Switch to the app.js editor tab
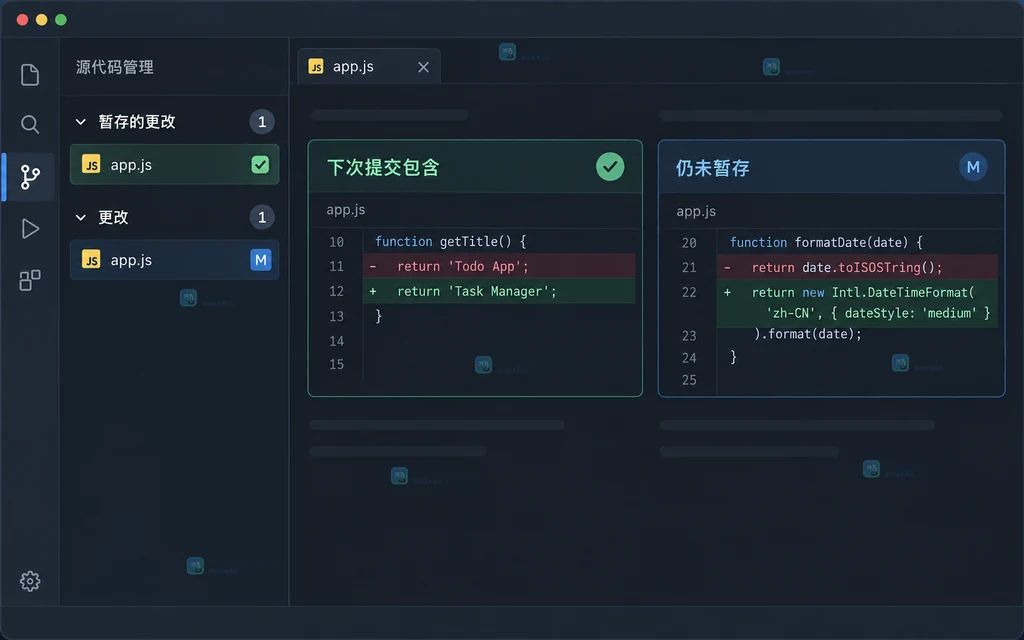Image resolution: width=1024 pixels, height=640 pixels. 369,67
